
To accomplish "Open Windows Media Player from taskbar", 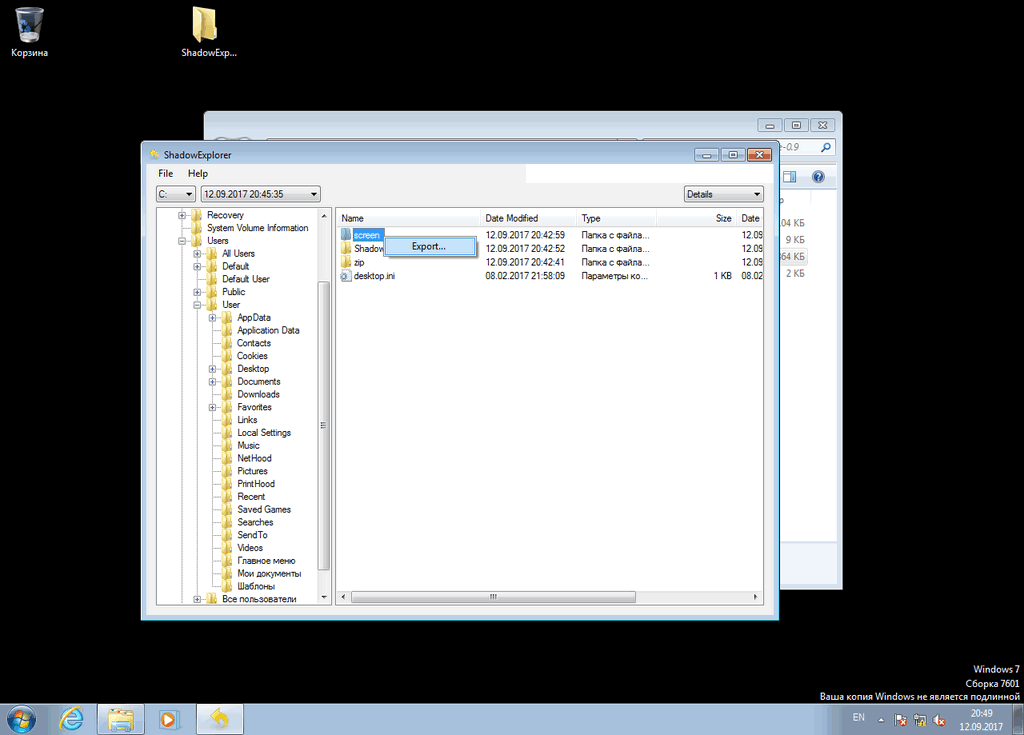I will (x=169, y=719).
